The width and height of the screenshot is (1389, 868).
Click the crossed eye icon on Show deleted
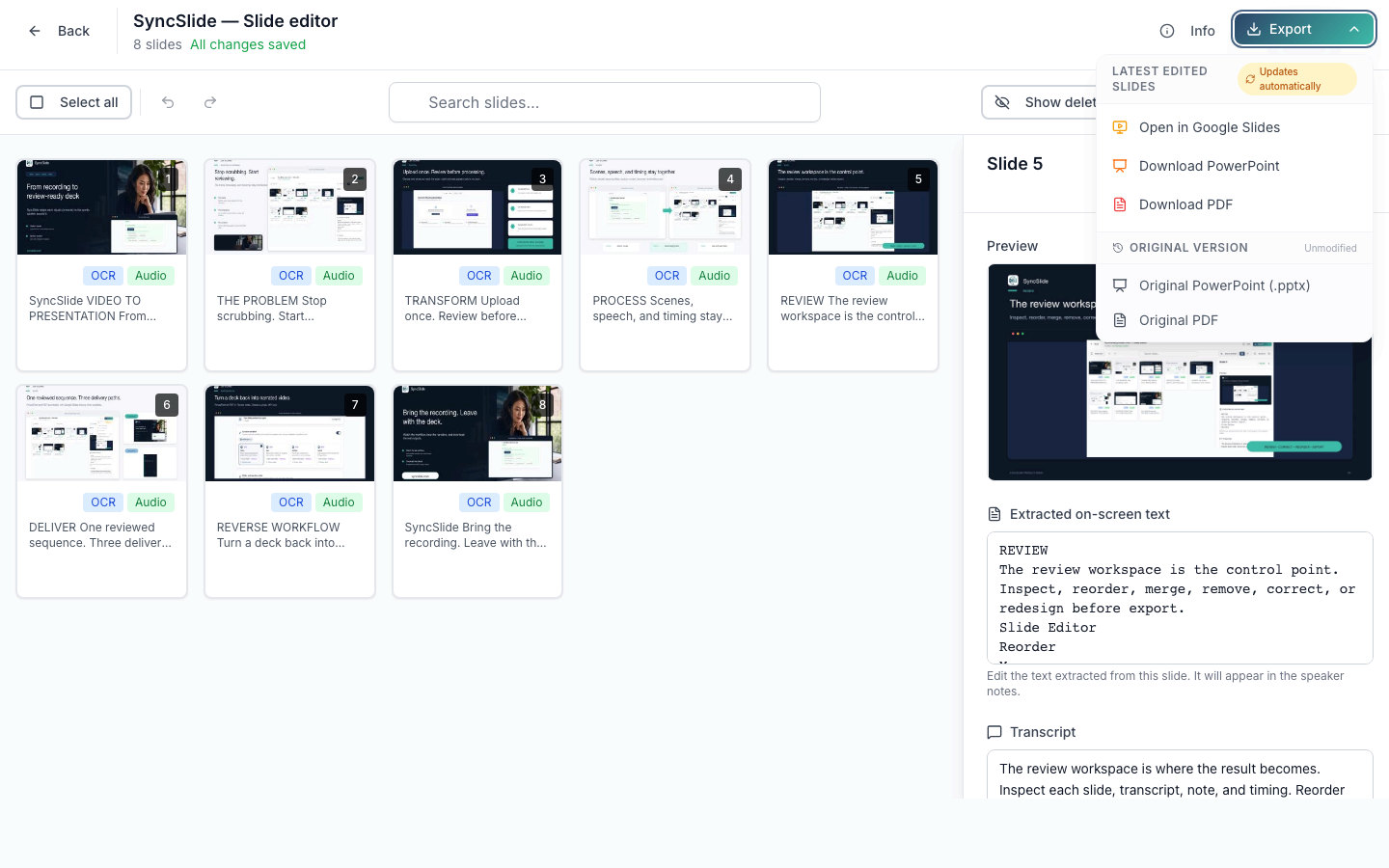[x=1002, y=102]
